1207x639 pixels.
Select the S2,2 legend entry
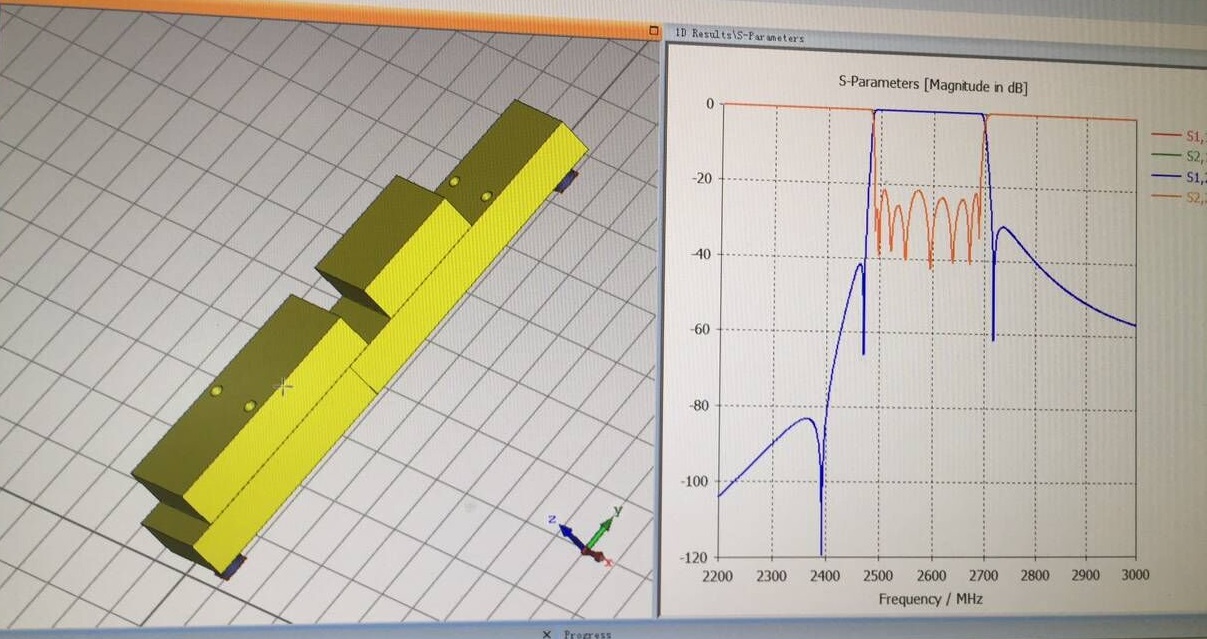click(x=1179, y=198)
